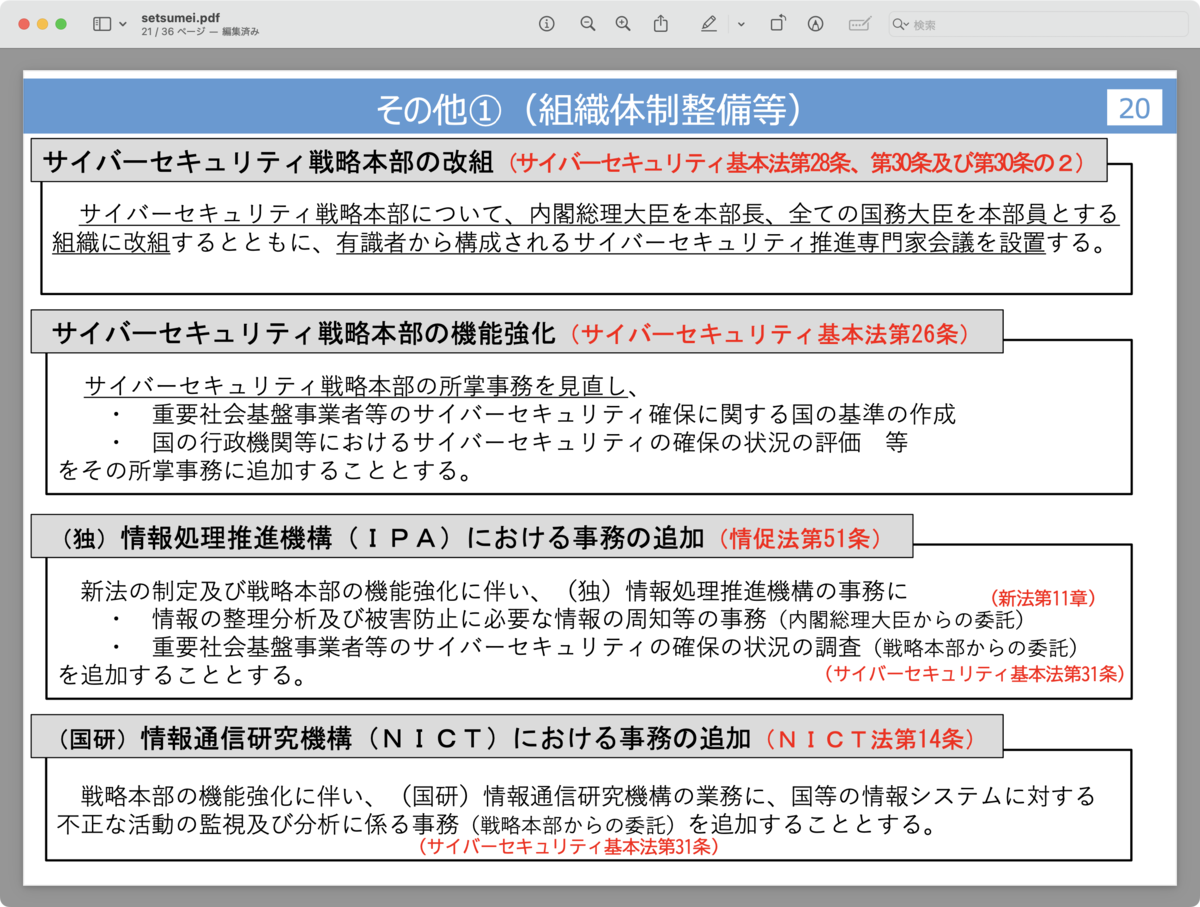
Task: Focus the 検索 search field
Action: click(1036, 24)
